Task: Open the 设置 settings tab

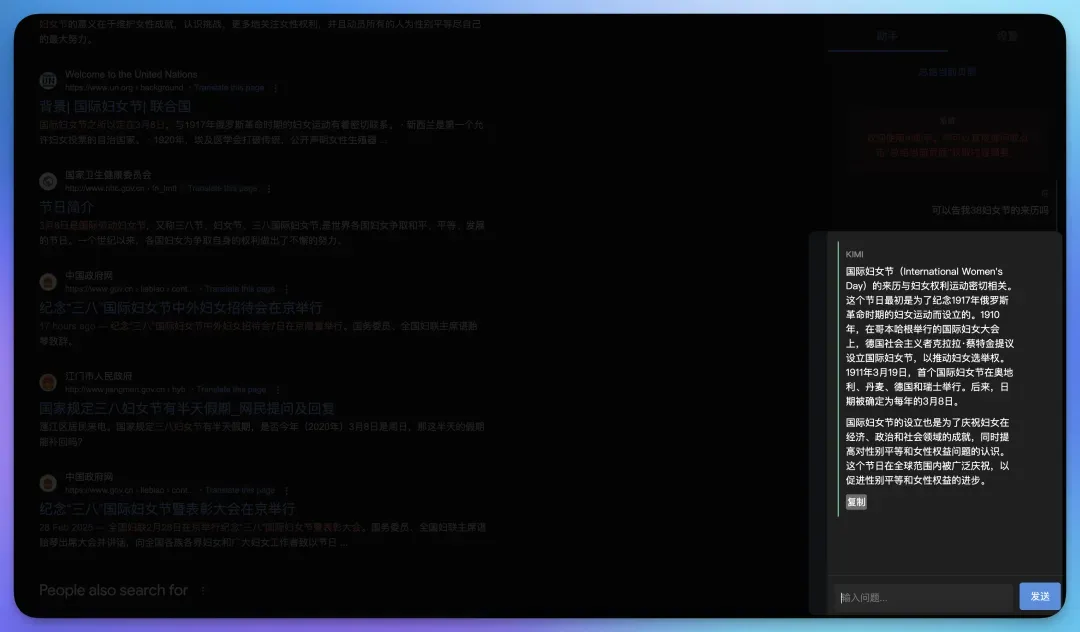Action: tap(1006, 37)
